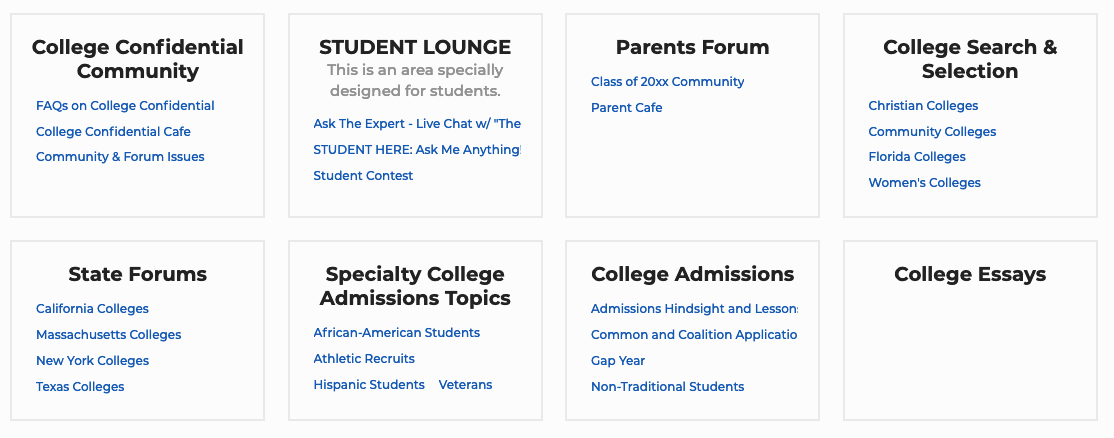Visit the Student Contest forum

(x=363, y=176)
